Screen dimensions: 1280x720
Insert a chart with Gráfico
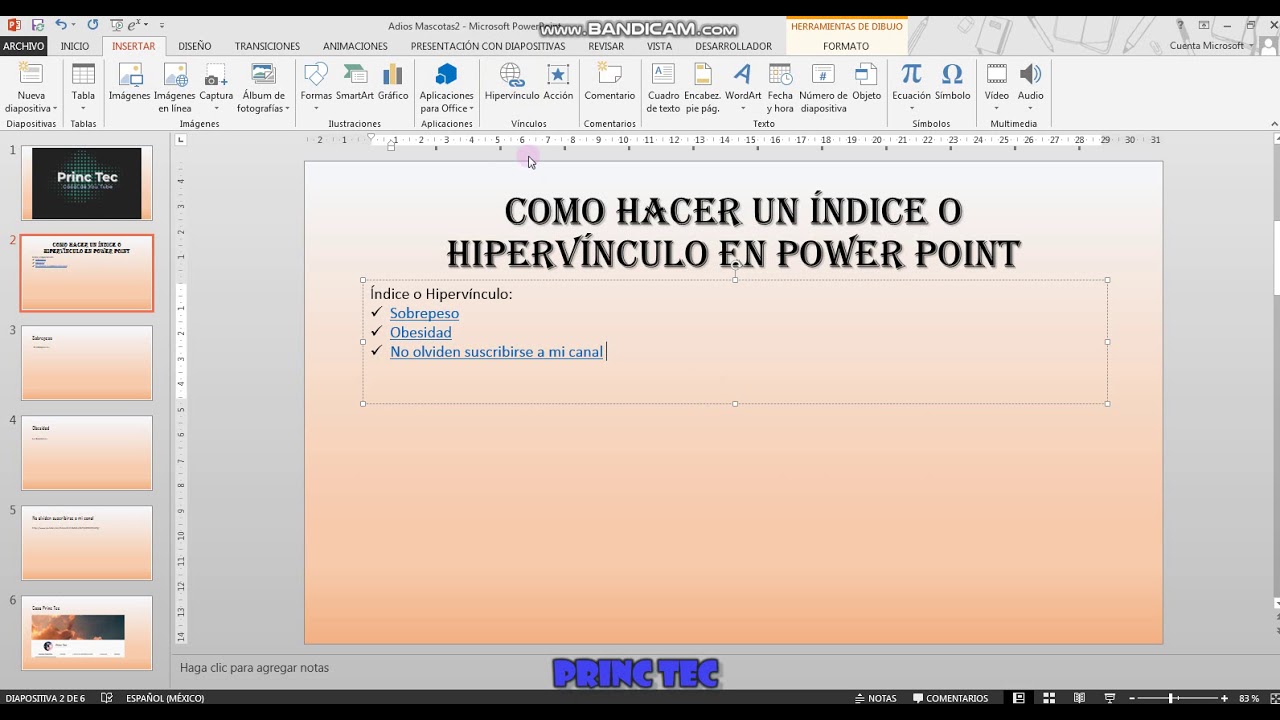pyautogui.click(x=393, y=82)
